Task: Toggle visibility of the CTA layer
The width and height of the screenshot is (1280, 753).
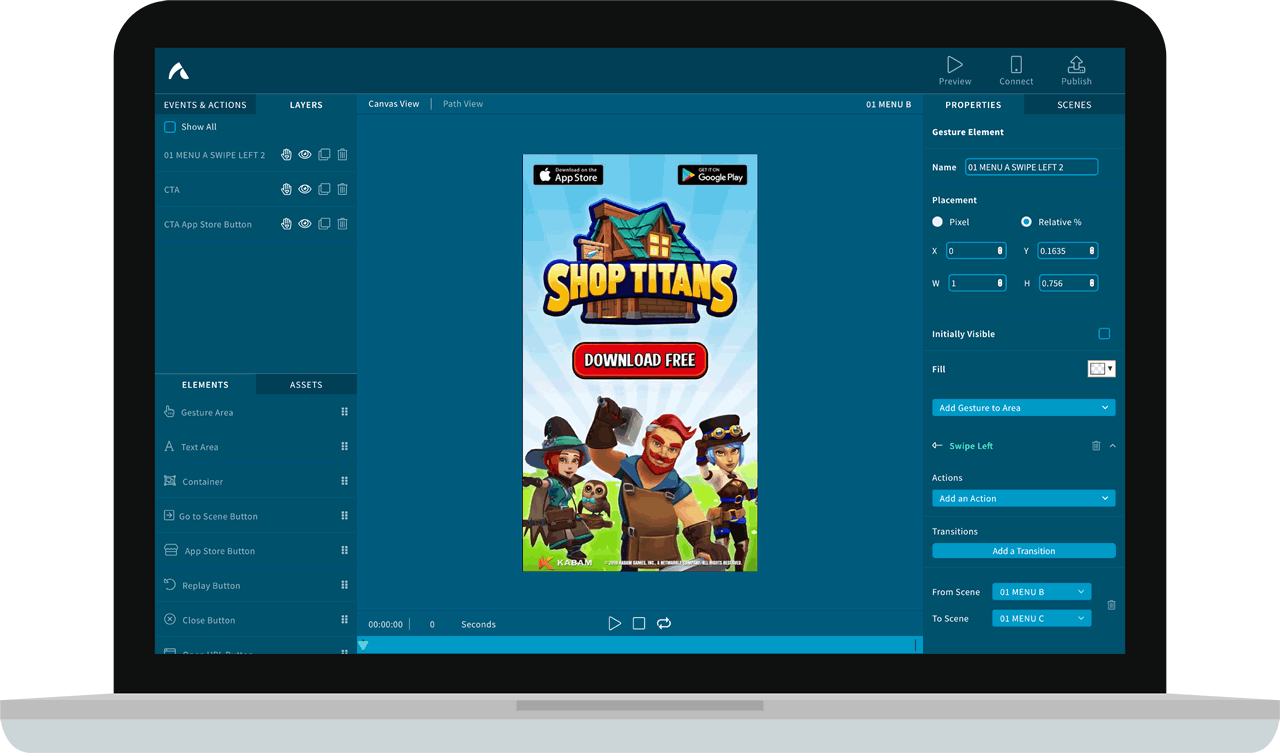Action: tap(305, 189)
